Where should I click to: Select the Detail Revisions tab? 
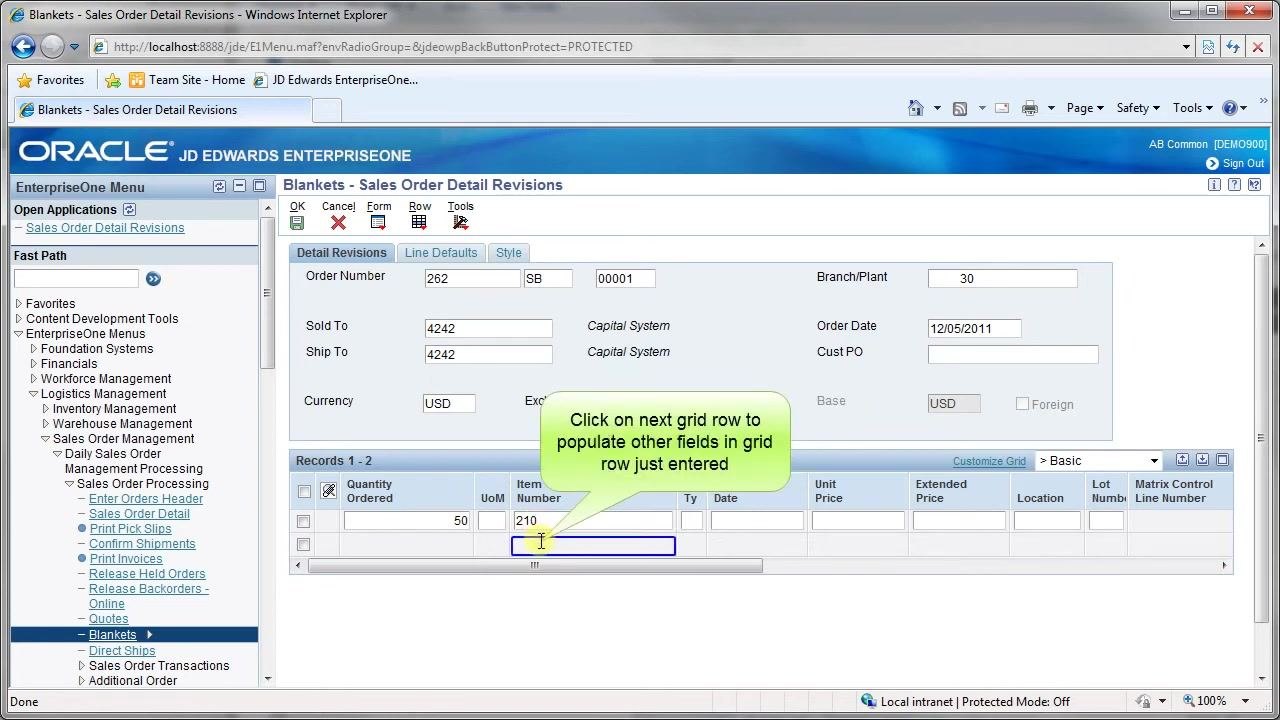pos(342,253)
